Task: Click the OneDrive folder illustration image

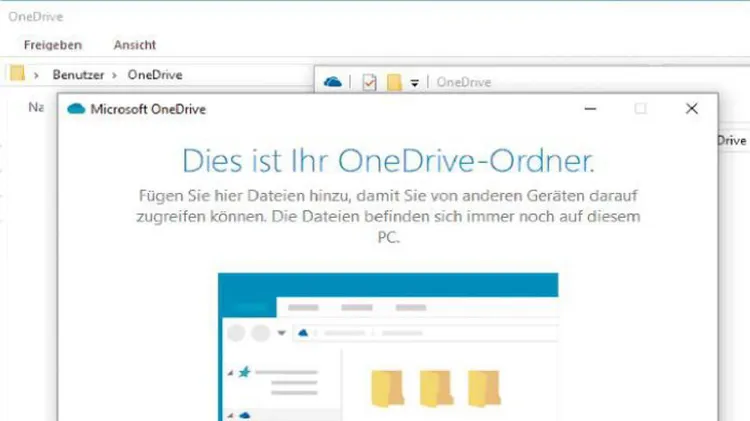Action: (x=388, y=347)
